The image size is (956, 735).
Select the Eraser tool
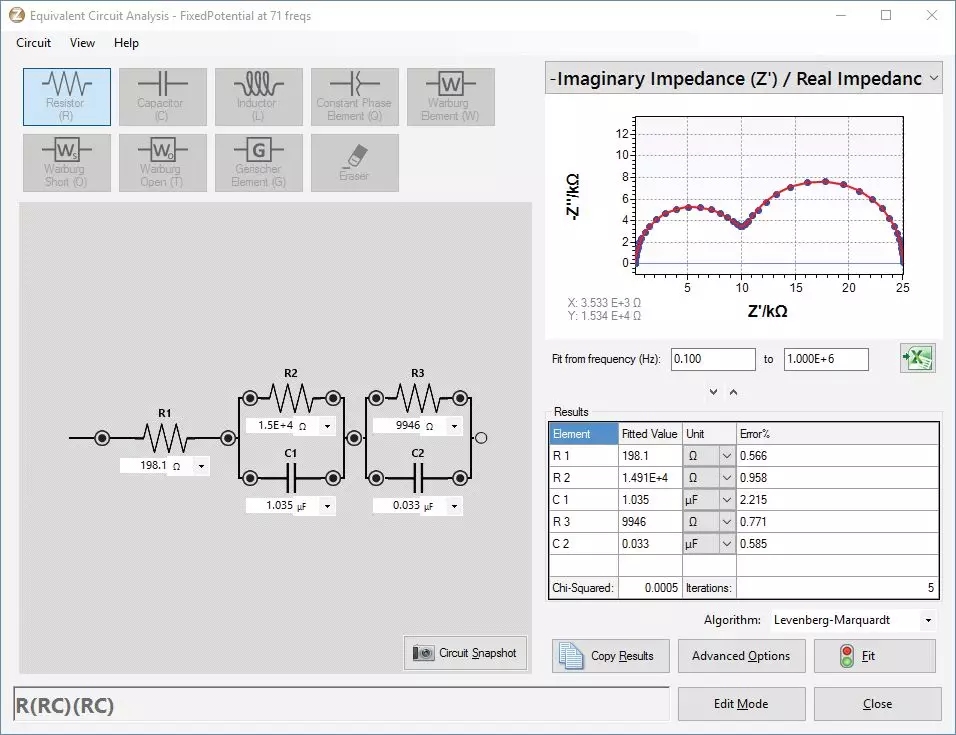click(354, 163)
